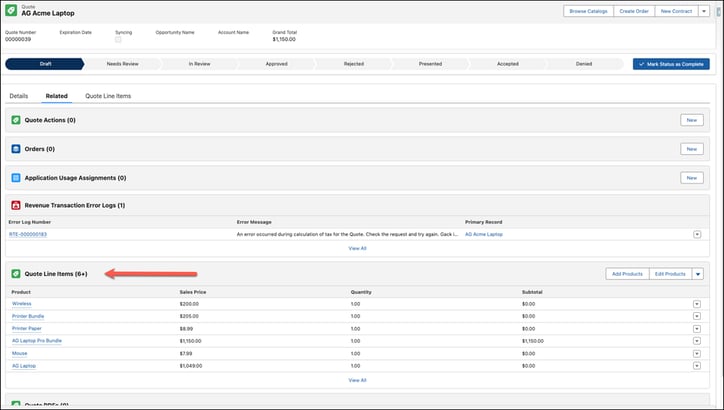
Task: Switch to the Quote Line Items tab
Action: tap(108, 96)
